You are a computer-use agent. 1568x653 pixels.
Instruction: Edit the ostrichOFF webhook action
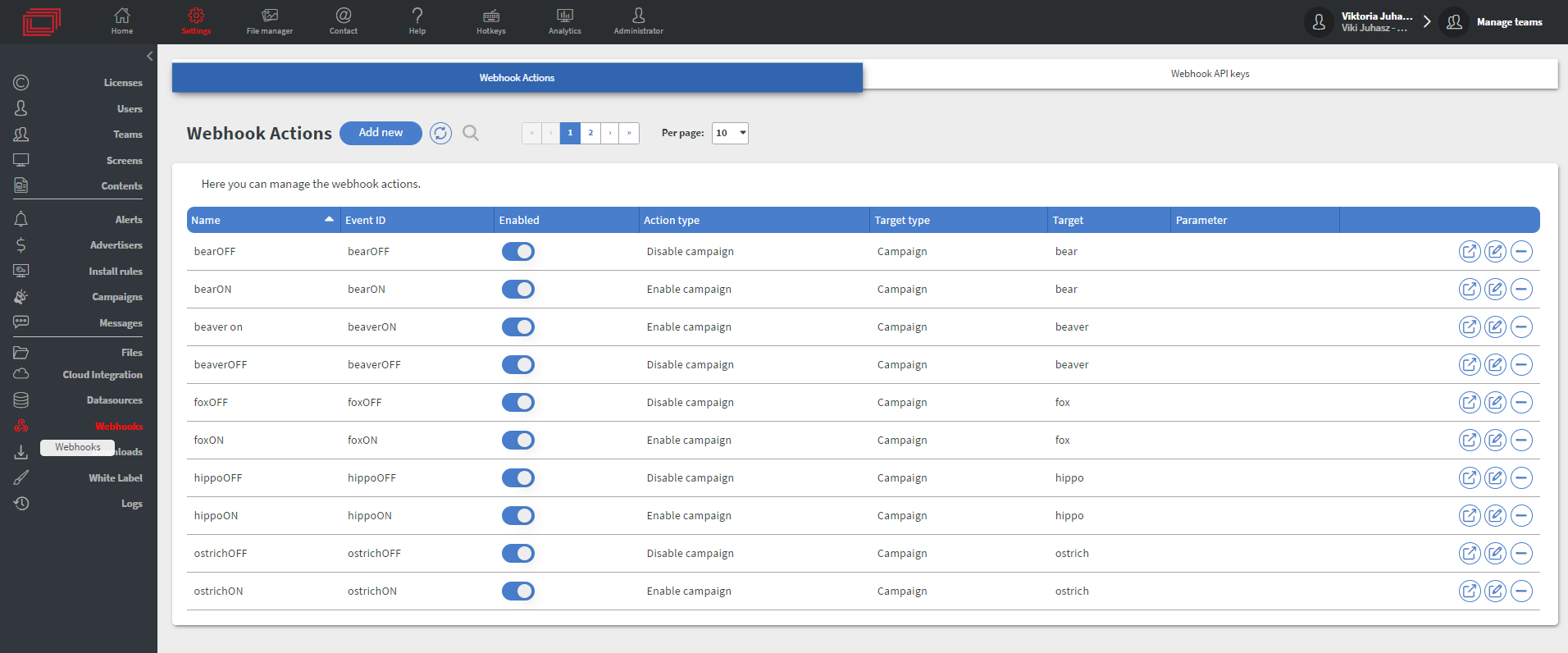point(1496,554)
